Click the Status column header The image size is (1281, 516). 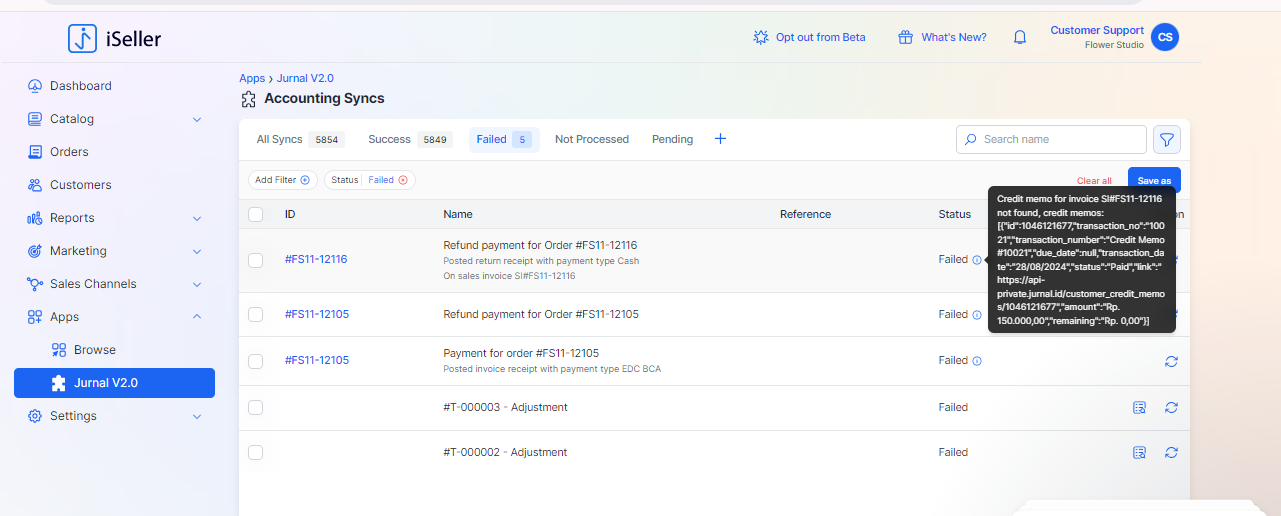[954, 214]
